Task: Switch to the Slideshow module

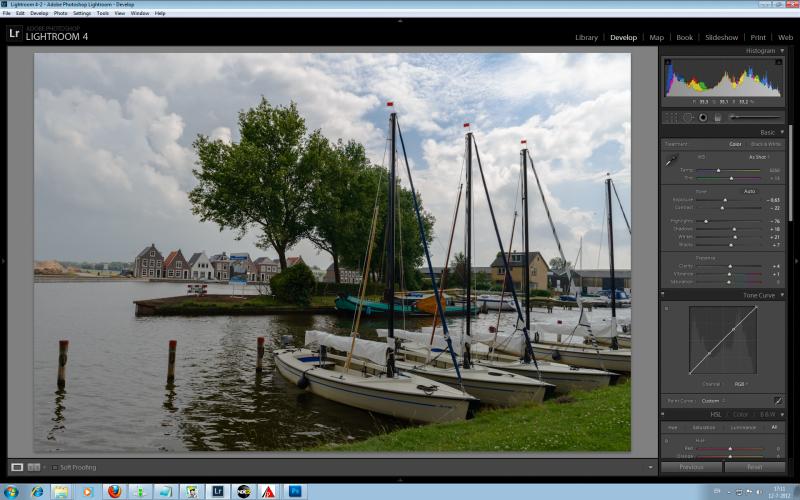Action: coord(721,37)
